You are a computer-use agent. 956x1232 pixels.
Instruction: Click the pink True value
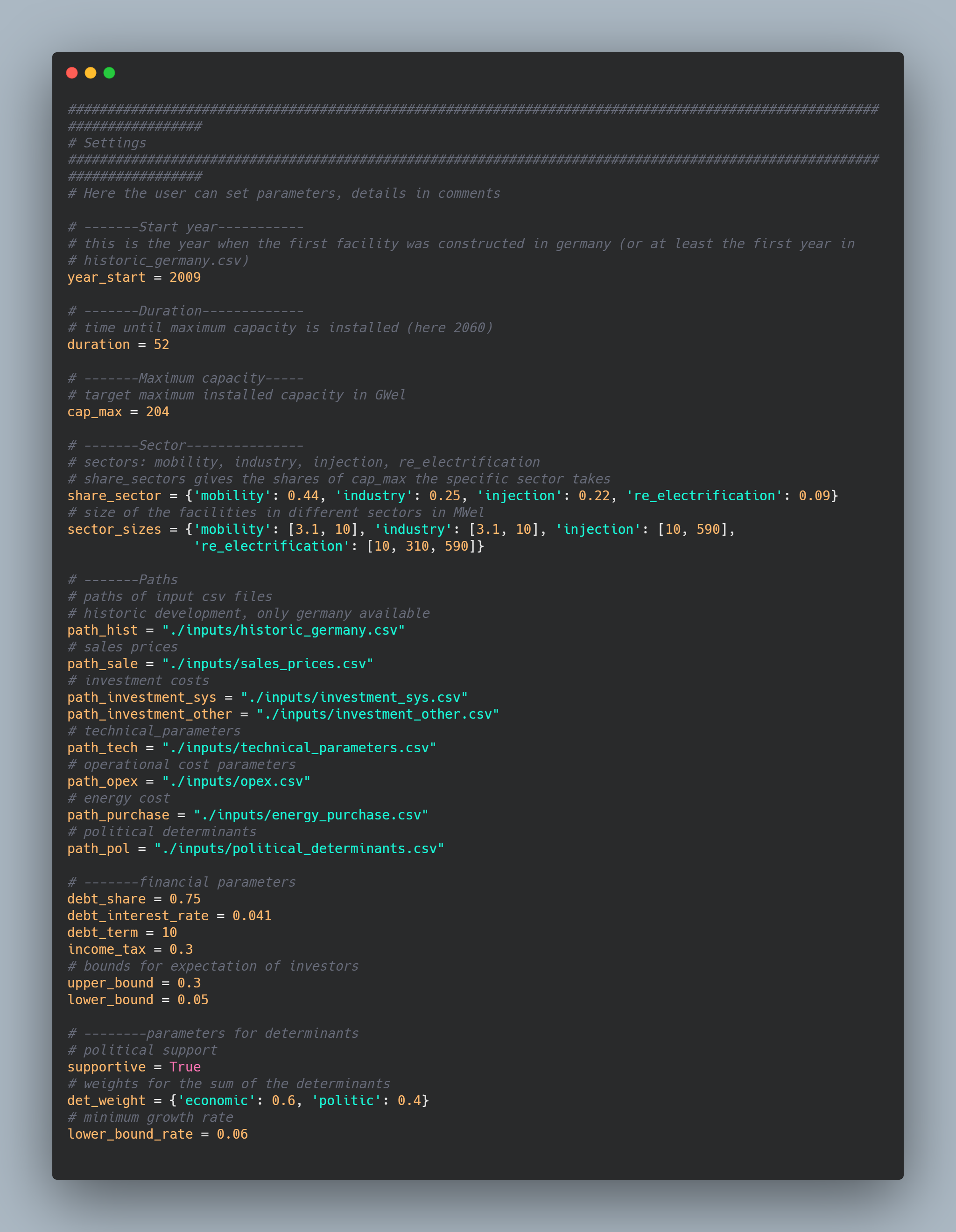(185, 1067)
